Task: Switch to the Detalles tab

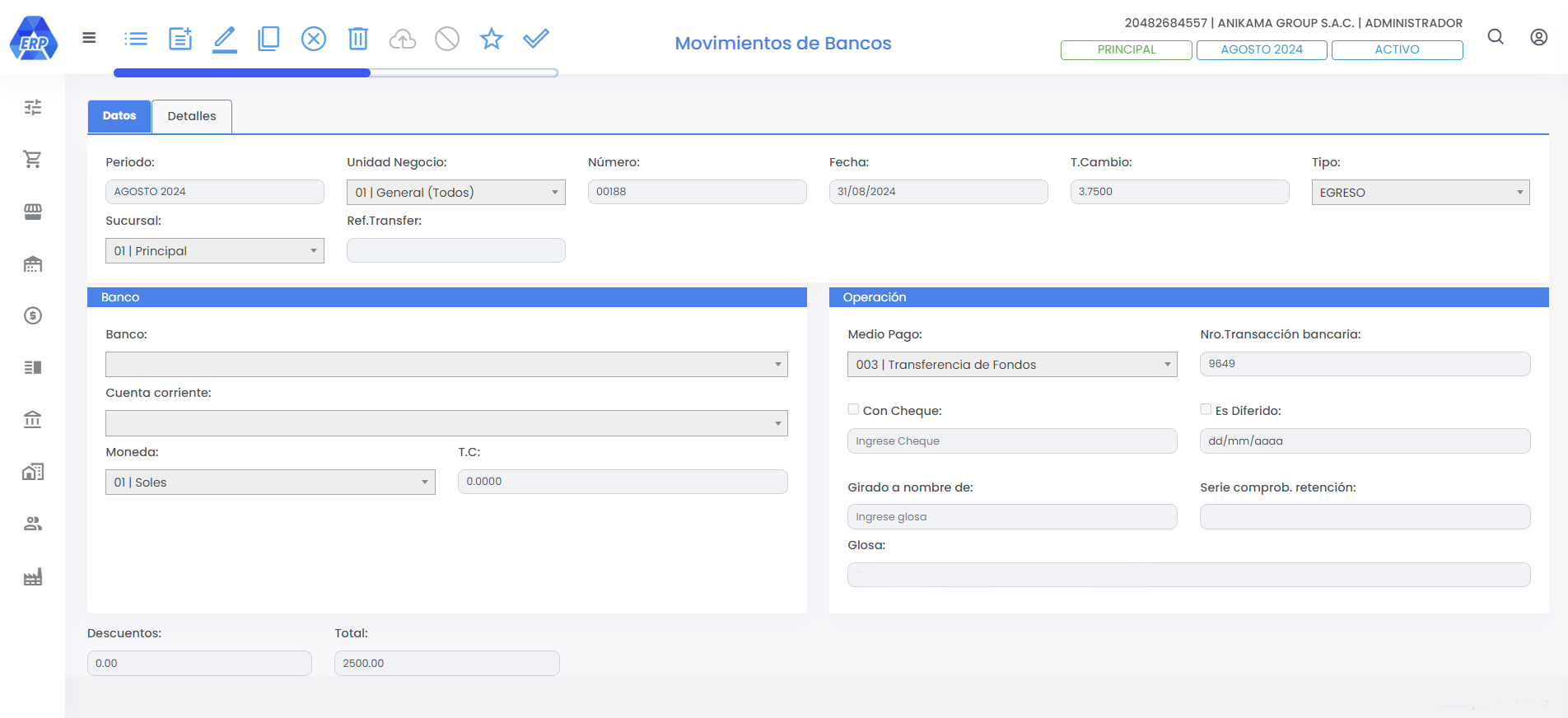Action: (x=192, y=116)
